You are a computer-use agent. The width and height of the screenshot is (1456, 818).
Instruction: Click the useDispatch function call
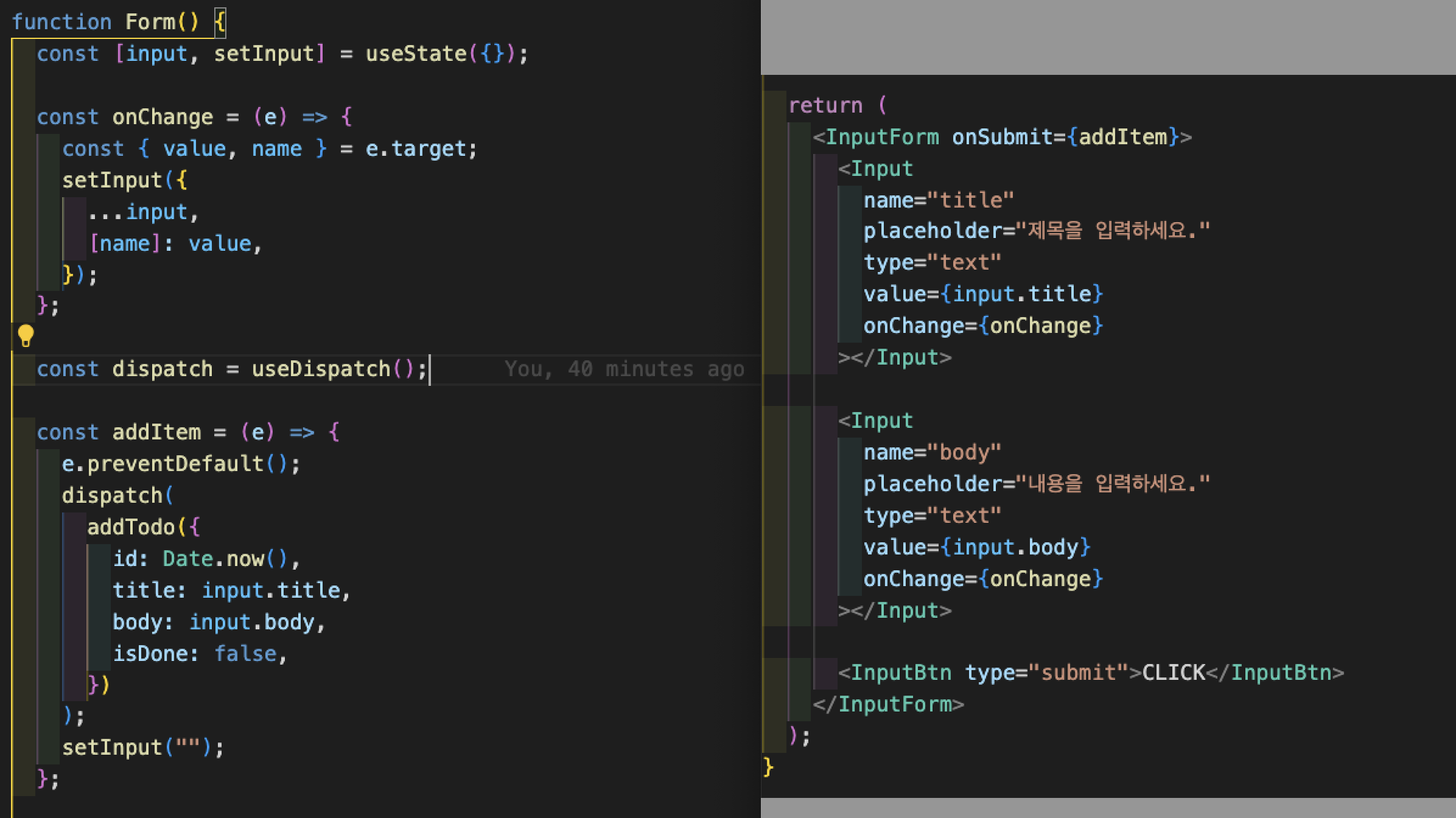tap(321, 369)
